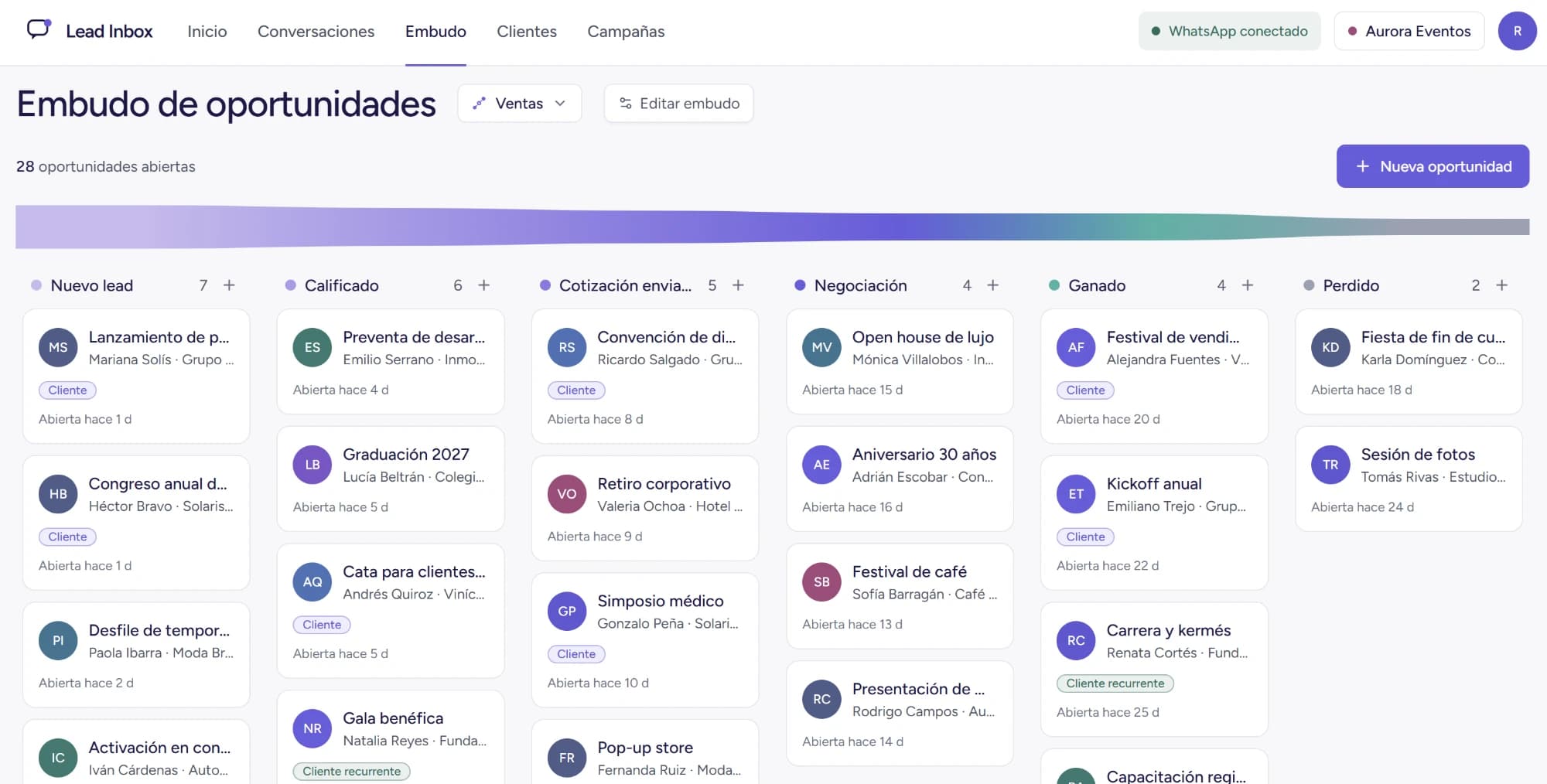Click ES avatar on Preventa card

click(312, 348)
